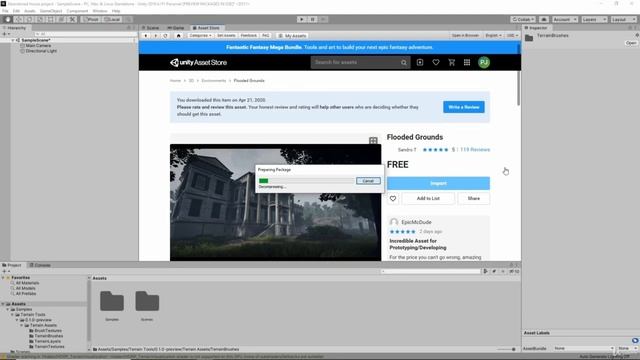The image size is (640, 360).
Task: Click the 119 Reviews link
Action: pyautogui.click(x=475, y=150)
